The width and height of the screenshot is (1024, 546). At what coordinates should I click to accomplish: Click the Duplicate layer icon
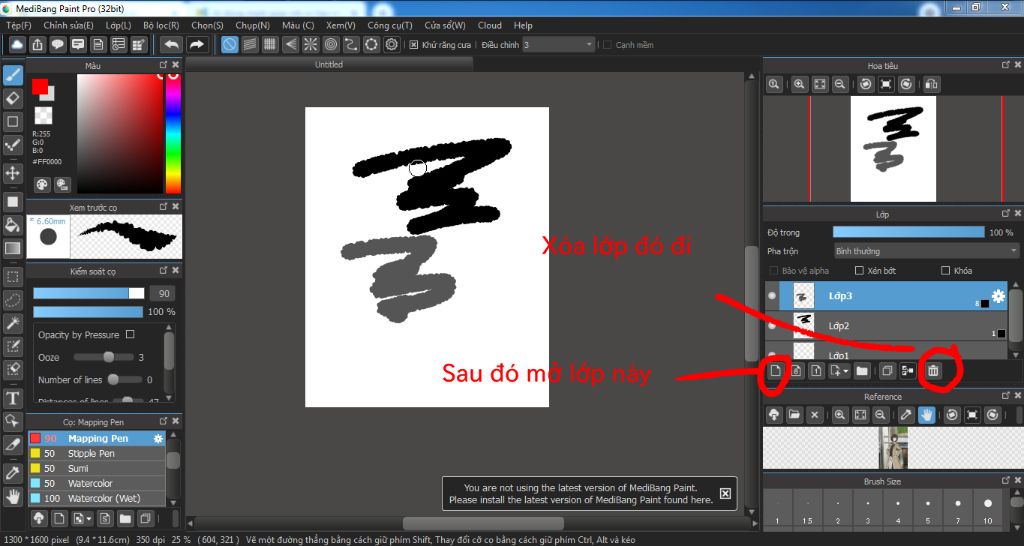tap(887, 371)
